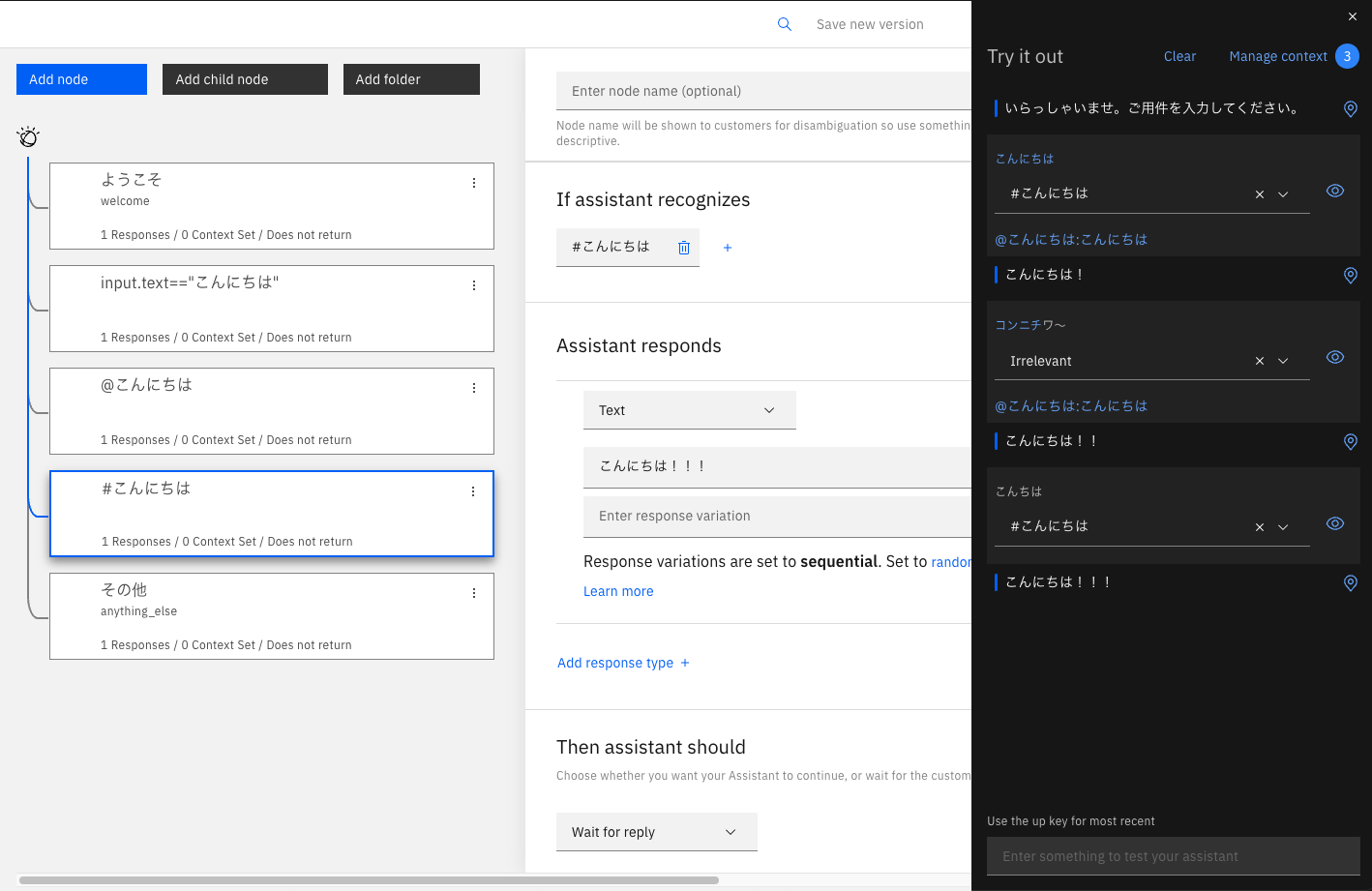Viewport: 1372px width, 891px height.
Task: Select the @こんにちは node
Action: click(x=272, y=411)
